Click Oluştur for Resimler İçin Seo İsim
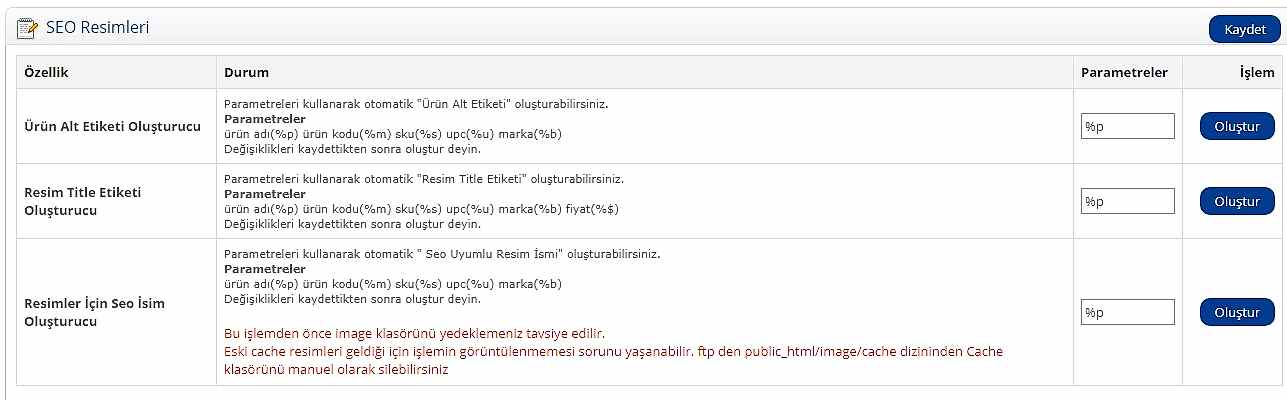Viewport: 1287px width, 400px height. [x=1237, y=312]
